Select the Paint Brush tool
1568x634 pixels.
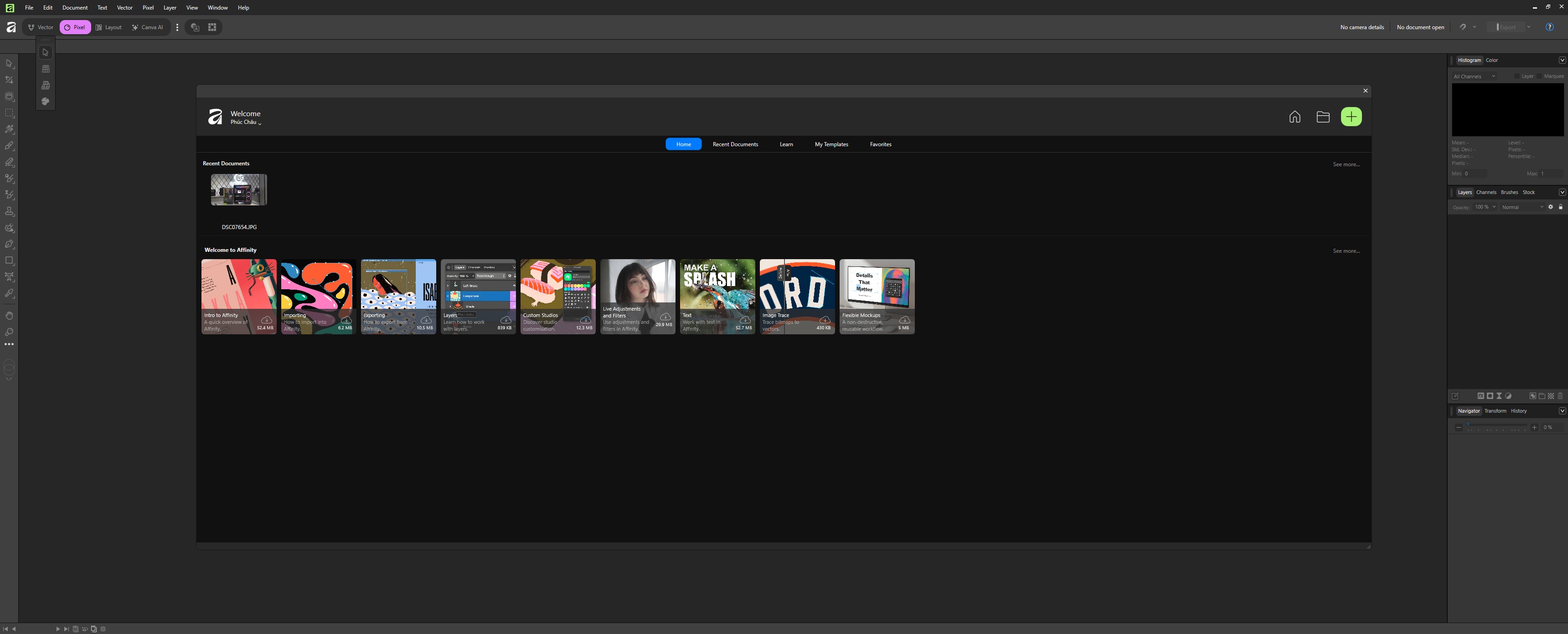[9, 145]
